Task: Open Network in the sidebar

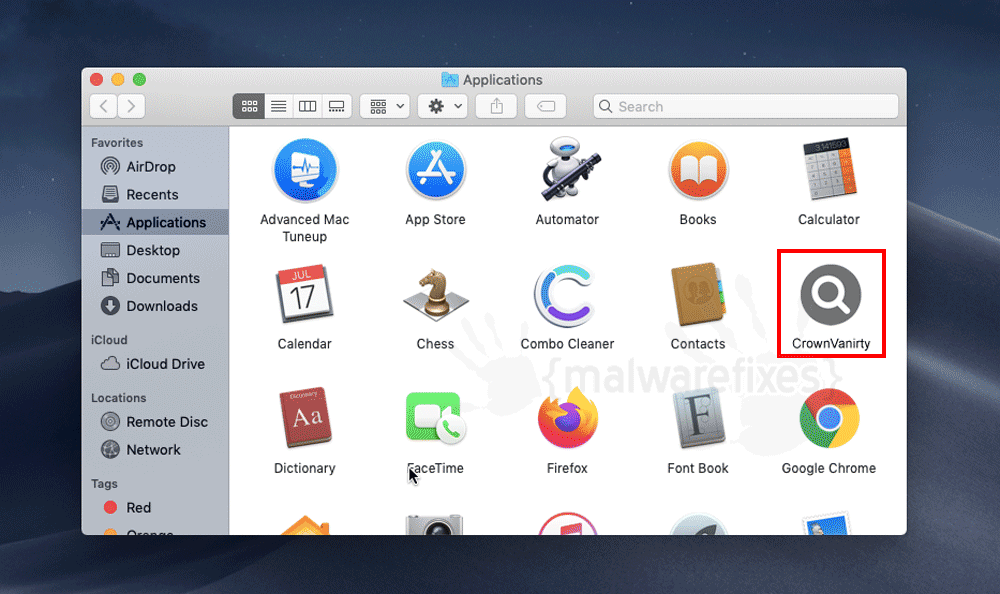Action: [155, 450]
